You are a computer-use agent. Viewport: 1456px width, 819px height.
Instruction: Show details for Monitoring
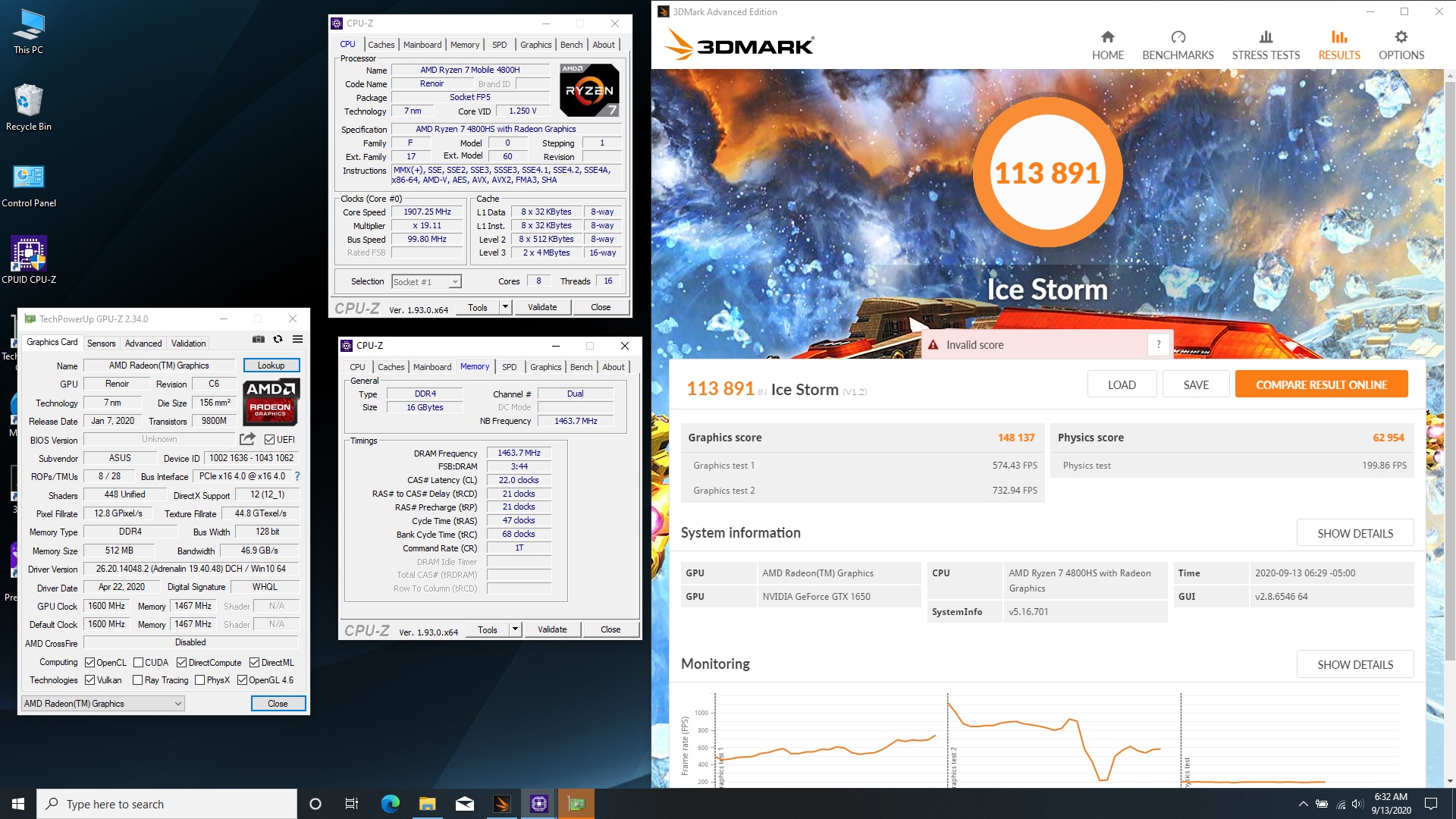[x=1354, y=664]
